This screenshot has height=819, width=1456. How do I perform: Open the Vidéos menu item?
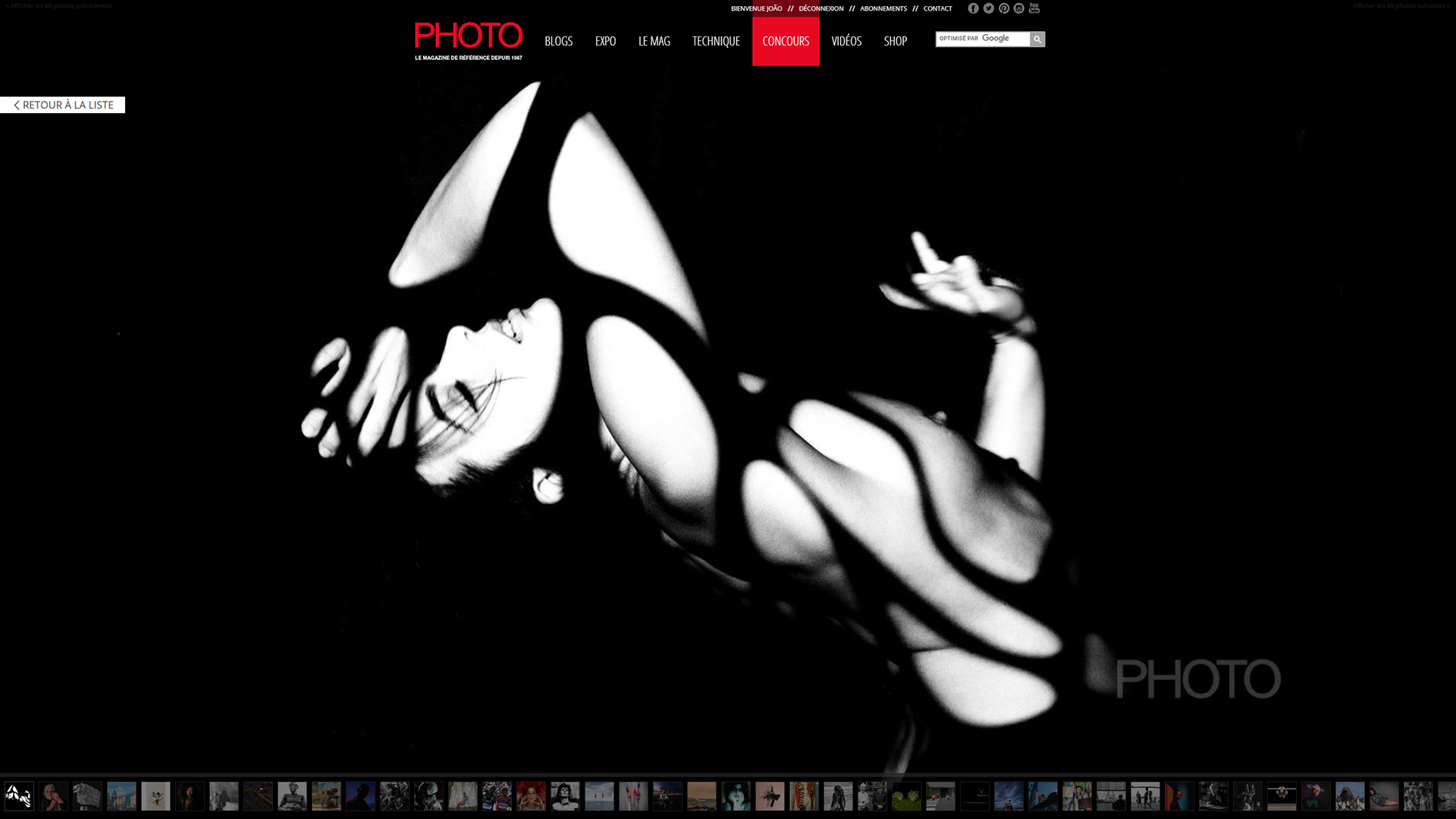[846, 41]
